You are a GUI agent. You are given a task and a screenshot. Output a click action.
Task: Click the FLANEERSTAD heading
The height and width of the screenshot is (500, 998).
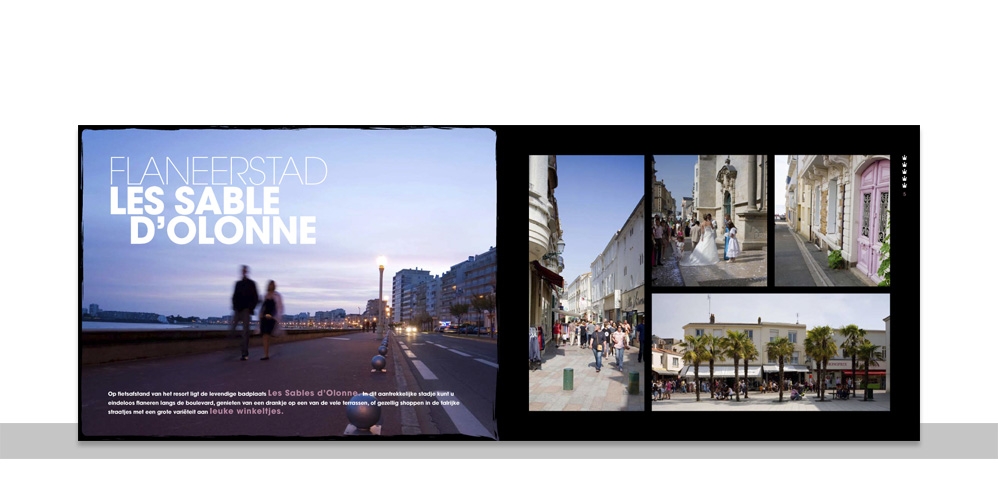coord(218,171)
